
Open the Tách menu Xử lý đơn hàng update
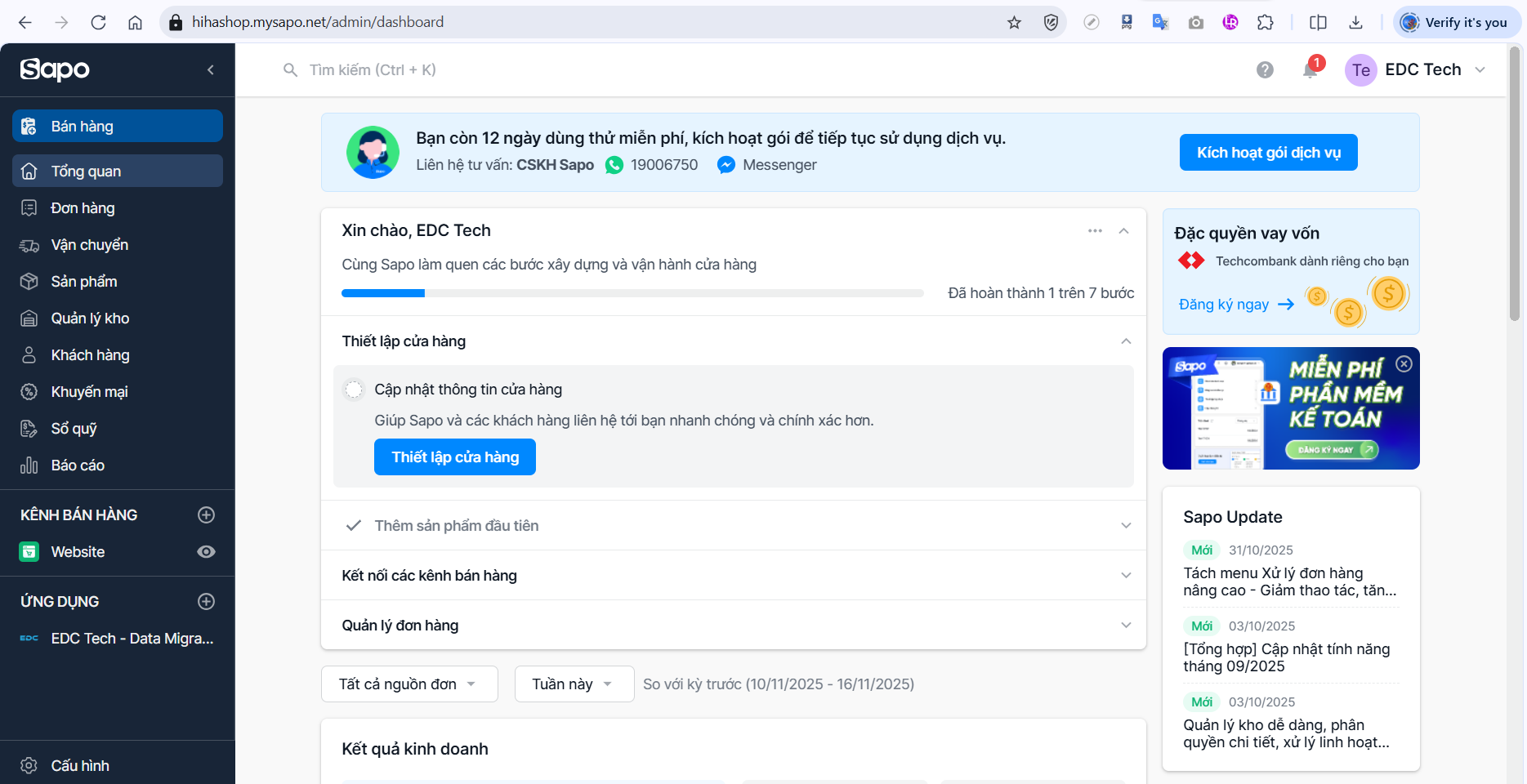coord(1290,582)
